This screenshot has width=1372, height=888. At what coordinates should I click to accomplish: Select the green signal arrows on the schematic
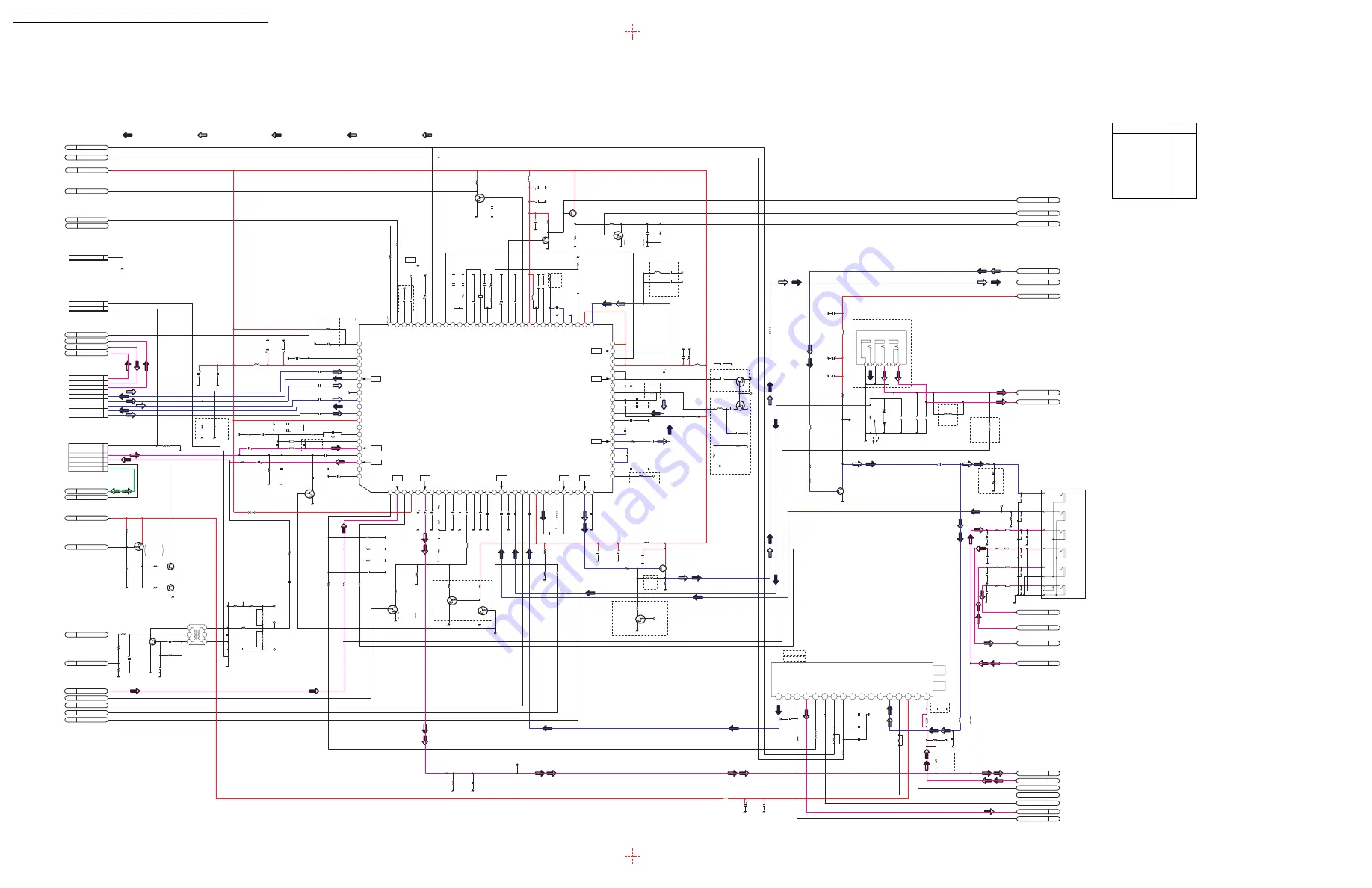pos(121,491)
